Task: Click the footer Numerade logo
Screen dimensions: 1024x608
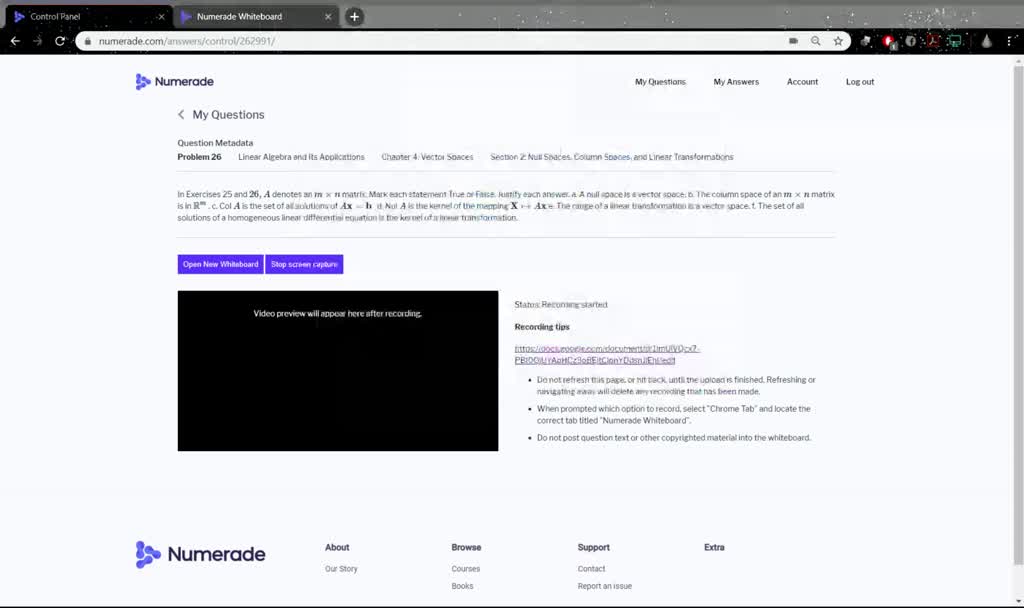Action: point(200,554)
